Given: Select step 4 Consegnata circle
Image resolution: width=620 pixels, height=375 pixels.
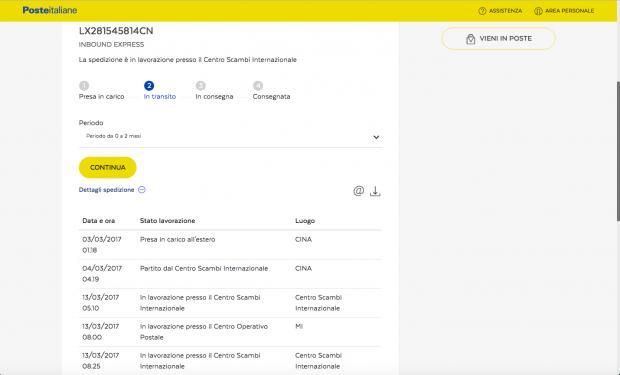Looking at the screenshot, I should click(x=258, y=85).
